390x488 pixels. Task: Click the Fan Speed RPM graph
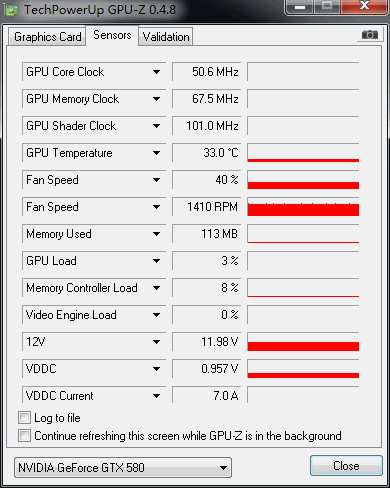(303, 207)
